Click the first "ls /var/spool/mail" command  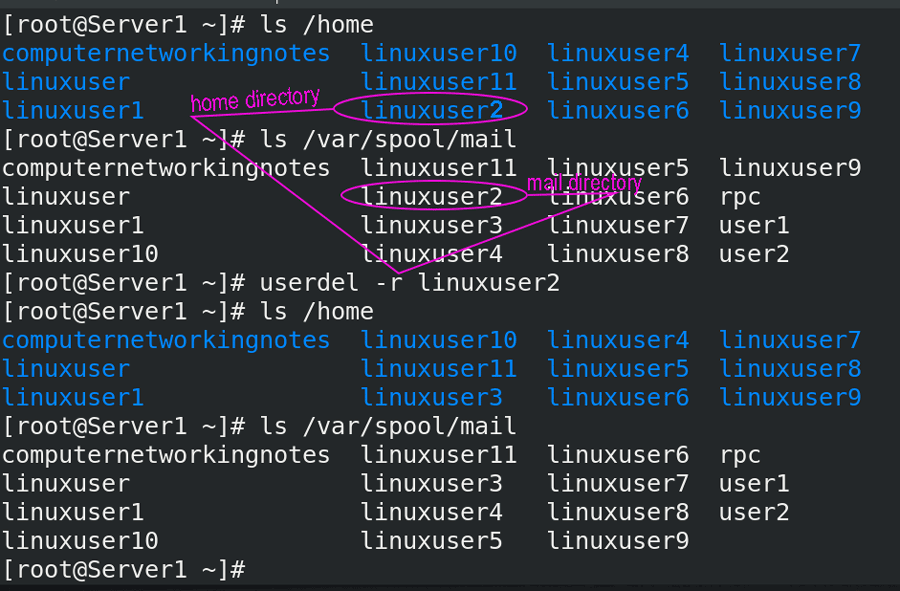pyautogui.click(x=388, y=139)
